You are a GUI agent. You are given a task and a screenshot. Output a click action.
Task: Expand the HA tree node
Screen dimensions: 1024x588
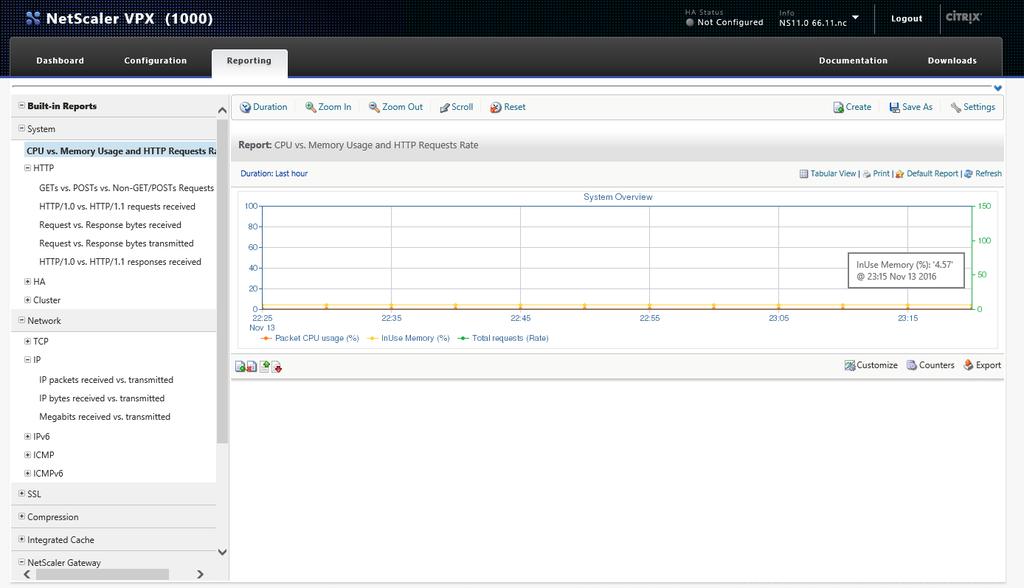27,282
